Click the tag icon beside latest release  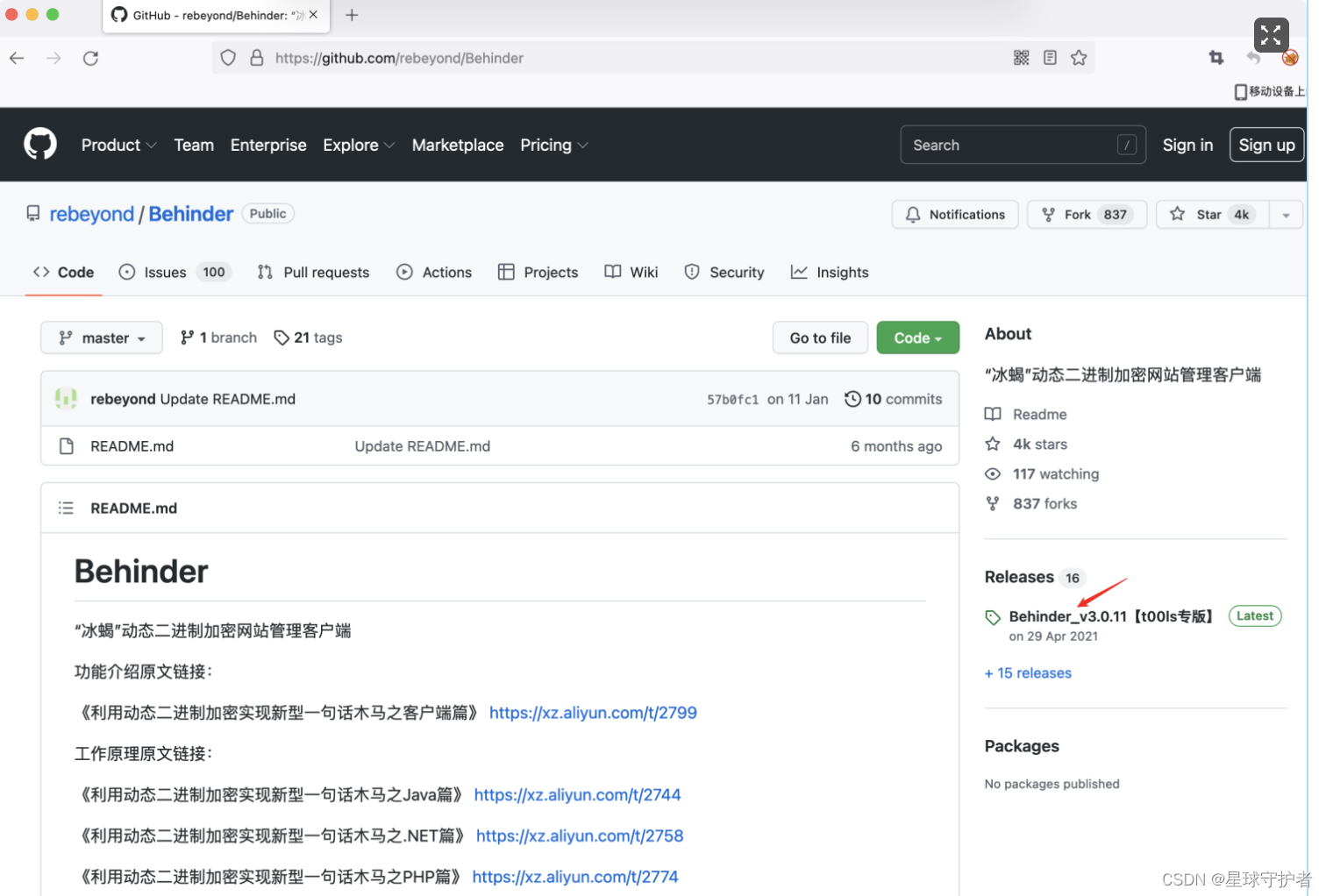pos(993,617)
